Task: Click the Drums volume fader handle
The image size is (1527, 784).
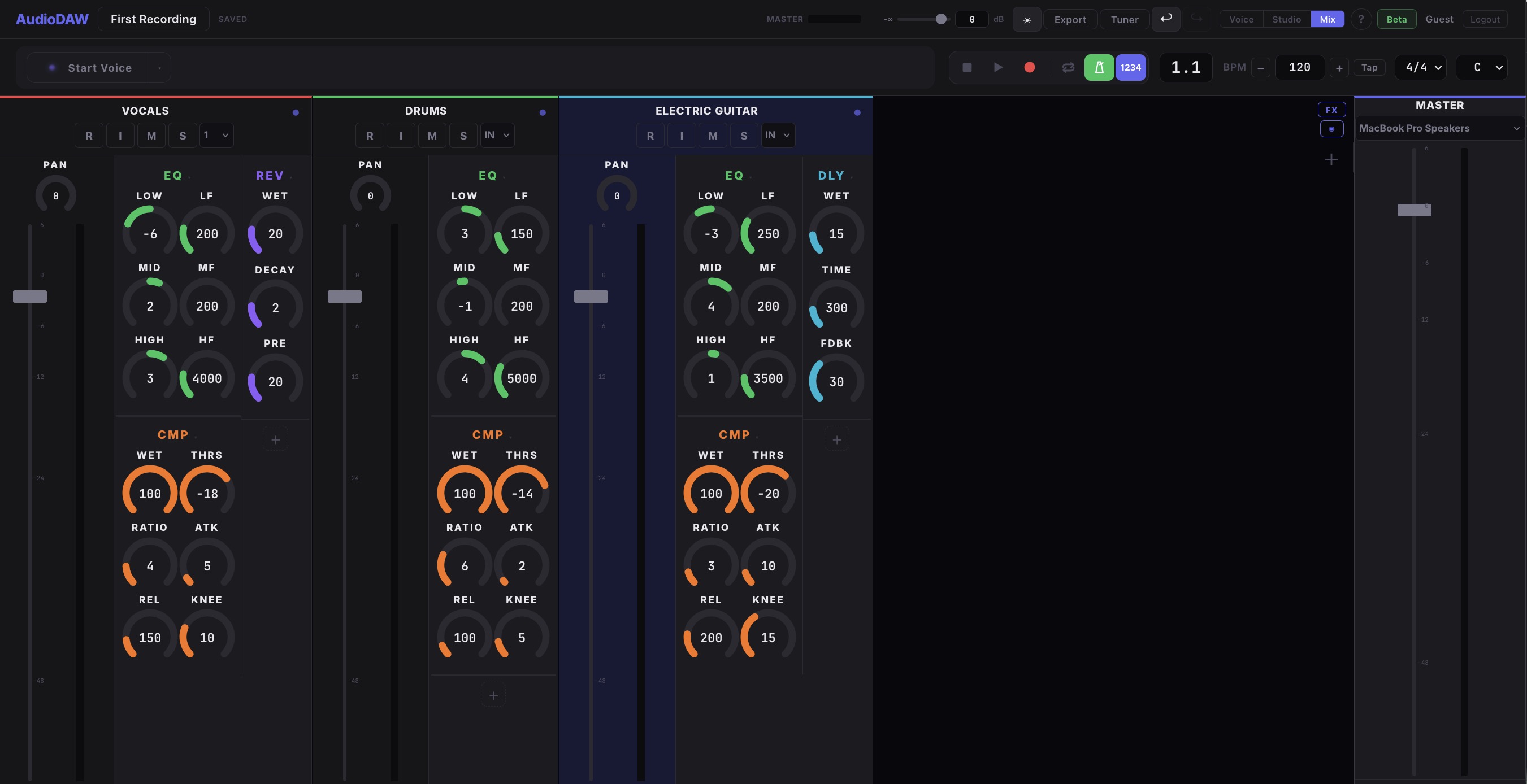Action: (x=344, y=297)
